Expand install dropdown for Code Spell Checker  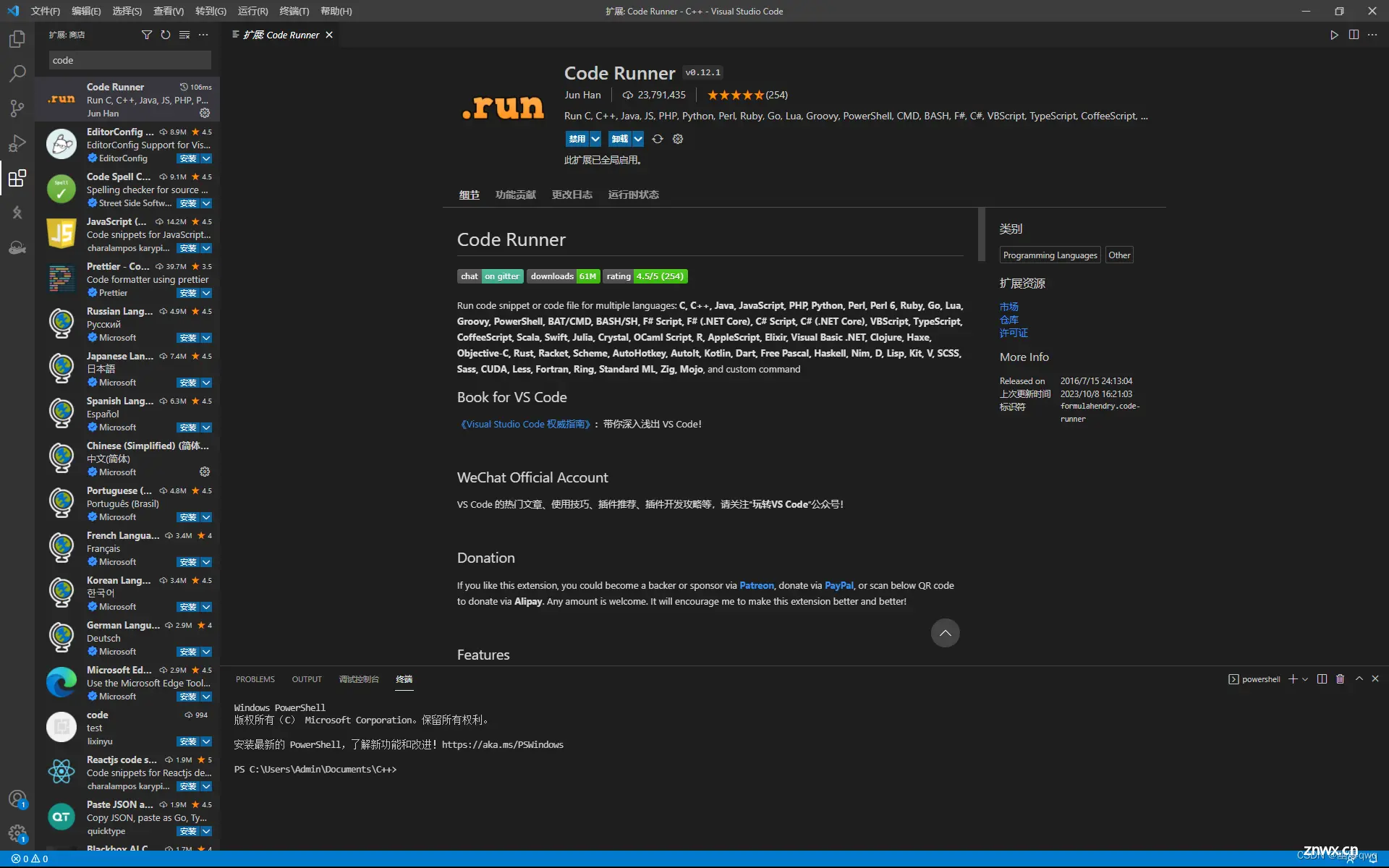[206, 203]
